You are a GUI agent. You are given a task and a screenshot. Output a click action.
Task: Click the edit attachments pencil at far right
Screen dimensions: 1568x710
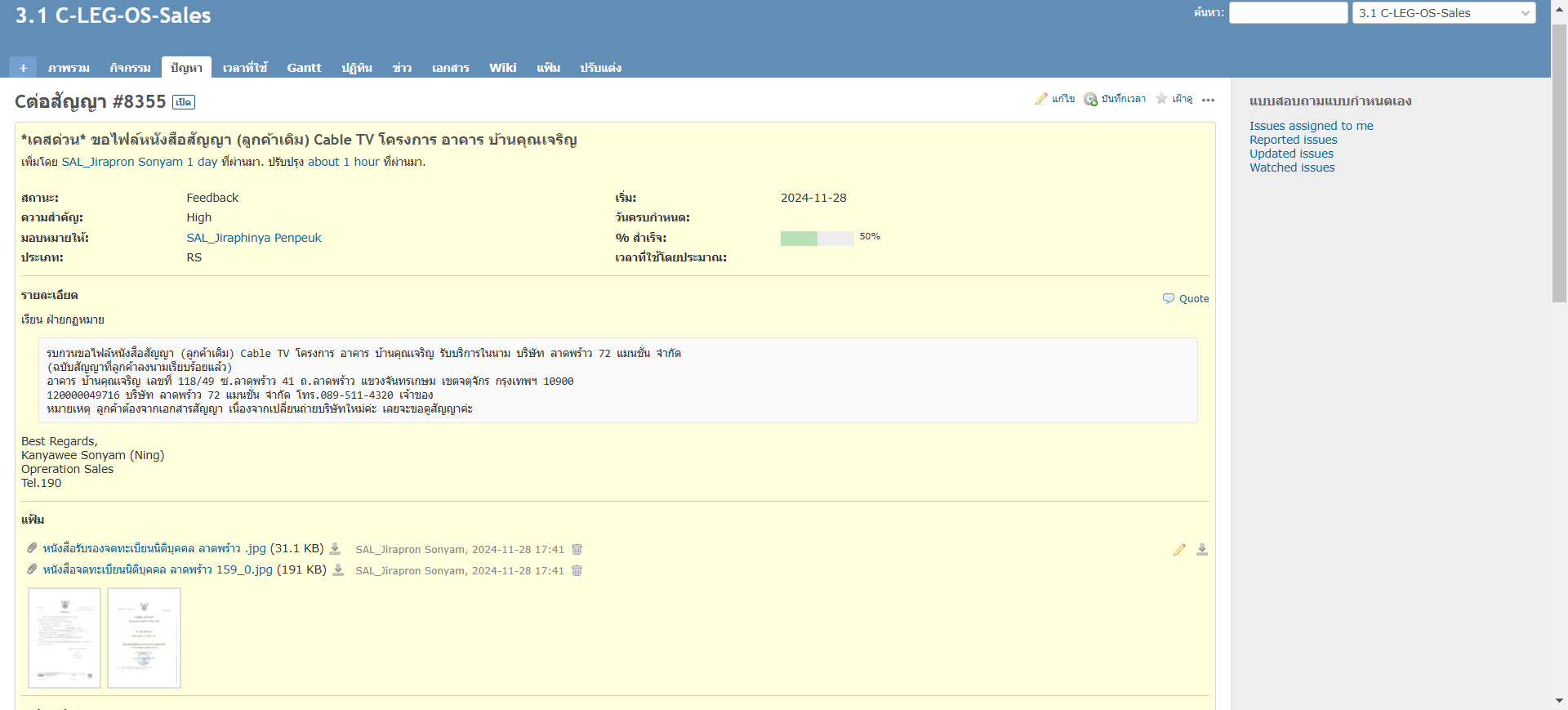coord(1179,550)
